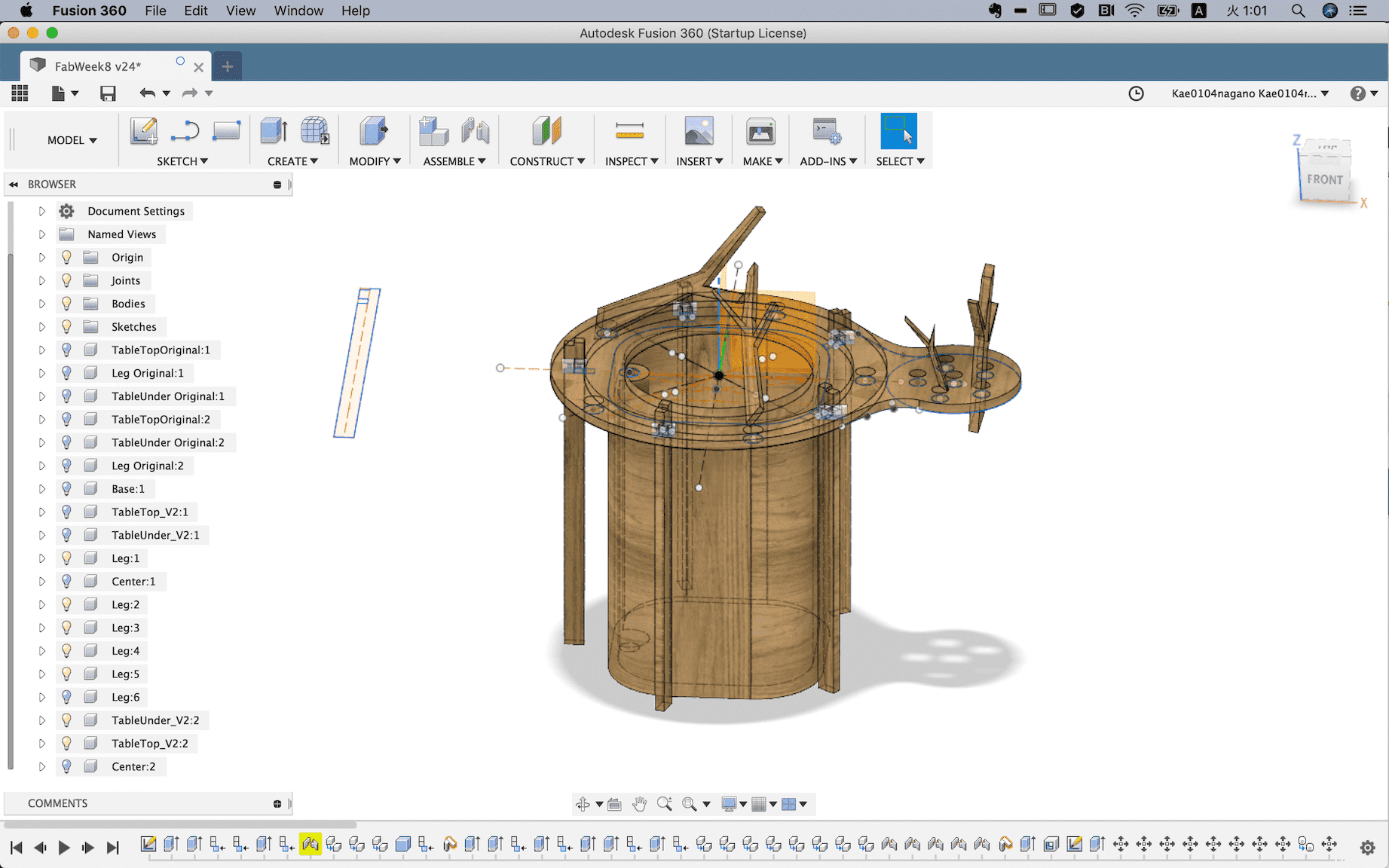
Task: Open the MODEL workspace dropdown
Action: coord(72,140)
